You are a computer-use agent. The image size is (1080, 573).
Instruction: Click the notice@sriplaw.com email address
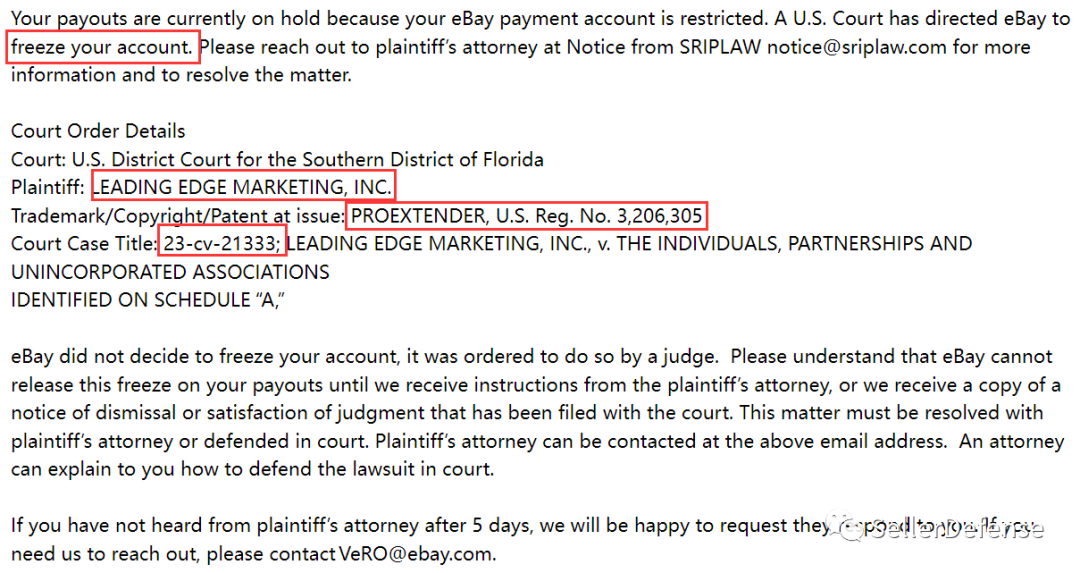coord(857,47)
